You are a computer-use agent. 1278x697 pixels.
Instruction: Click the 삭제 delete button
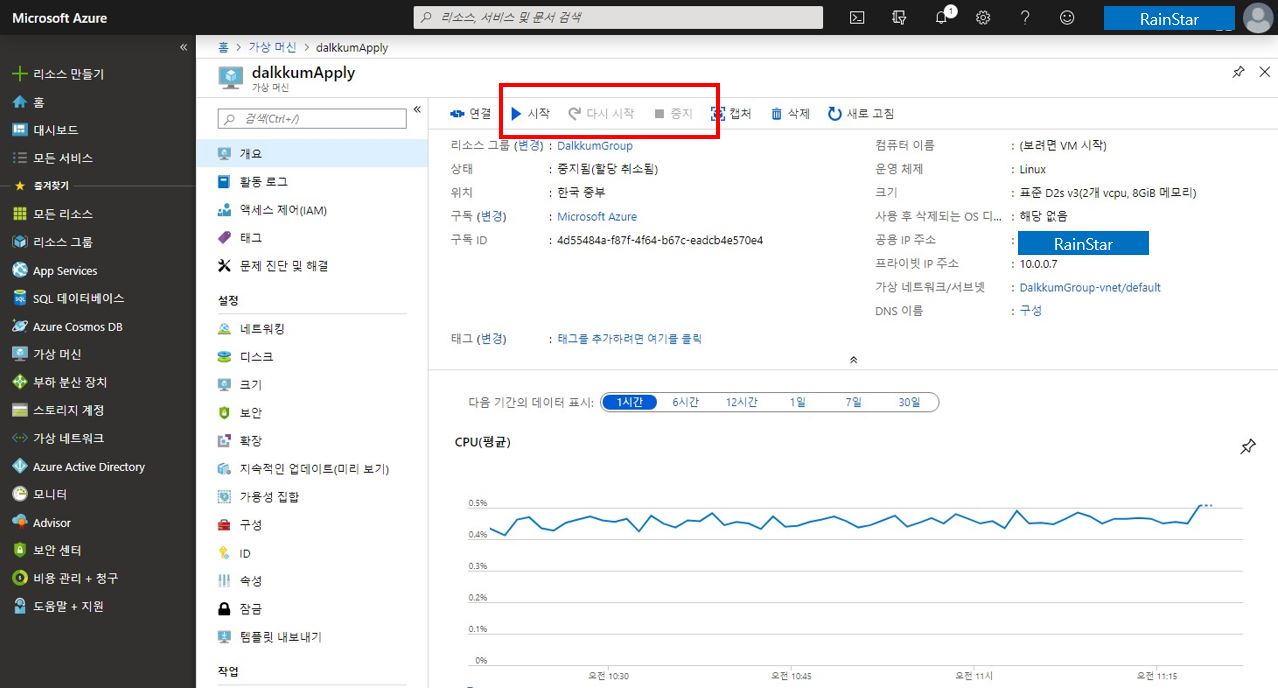coord(790,114)
